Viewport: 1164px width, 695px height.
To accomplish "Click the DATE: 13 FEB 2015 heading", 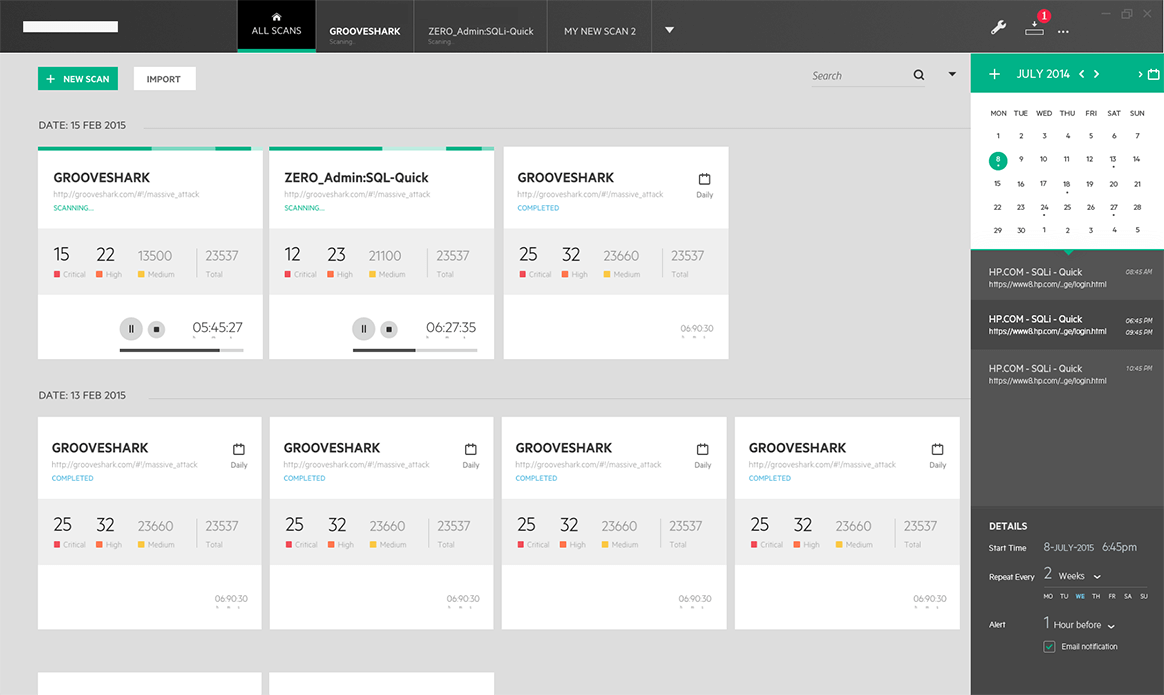I will coord(82,396).
